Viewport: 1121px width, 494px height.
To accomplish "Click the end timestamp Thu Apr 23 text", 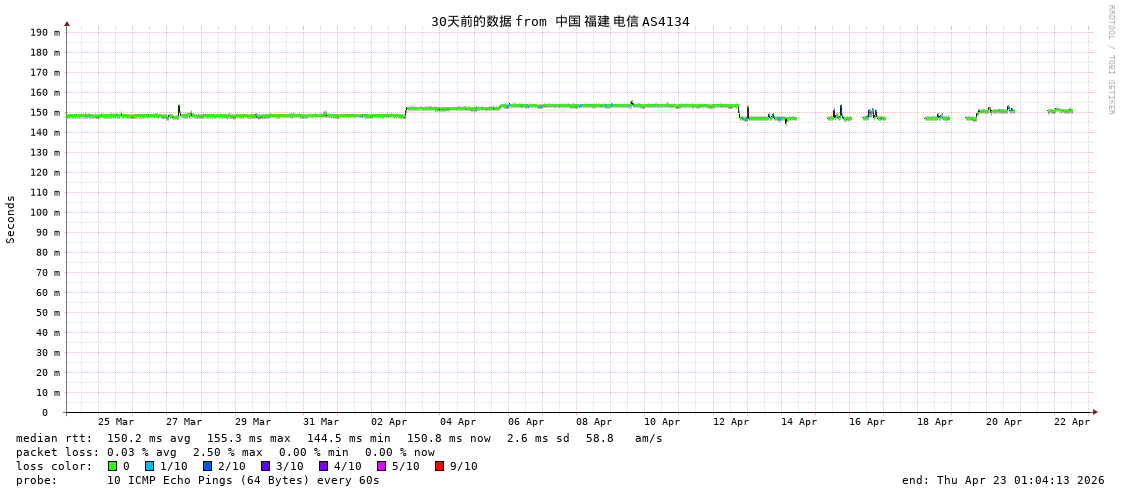I will 1003,480.
